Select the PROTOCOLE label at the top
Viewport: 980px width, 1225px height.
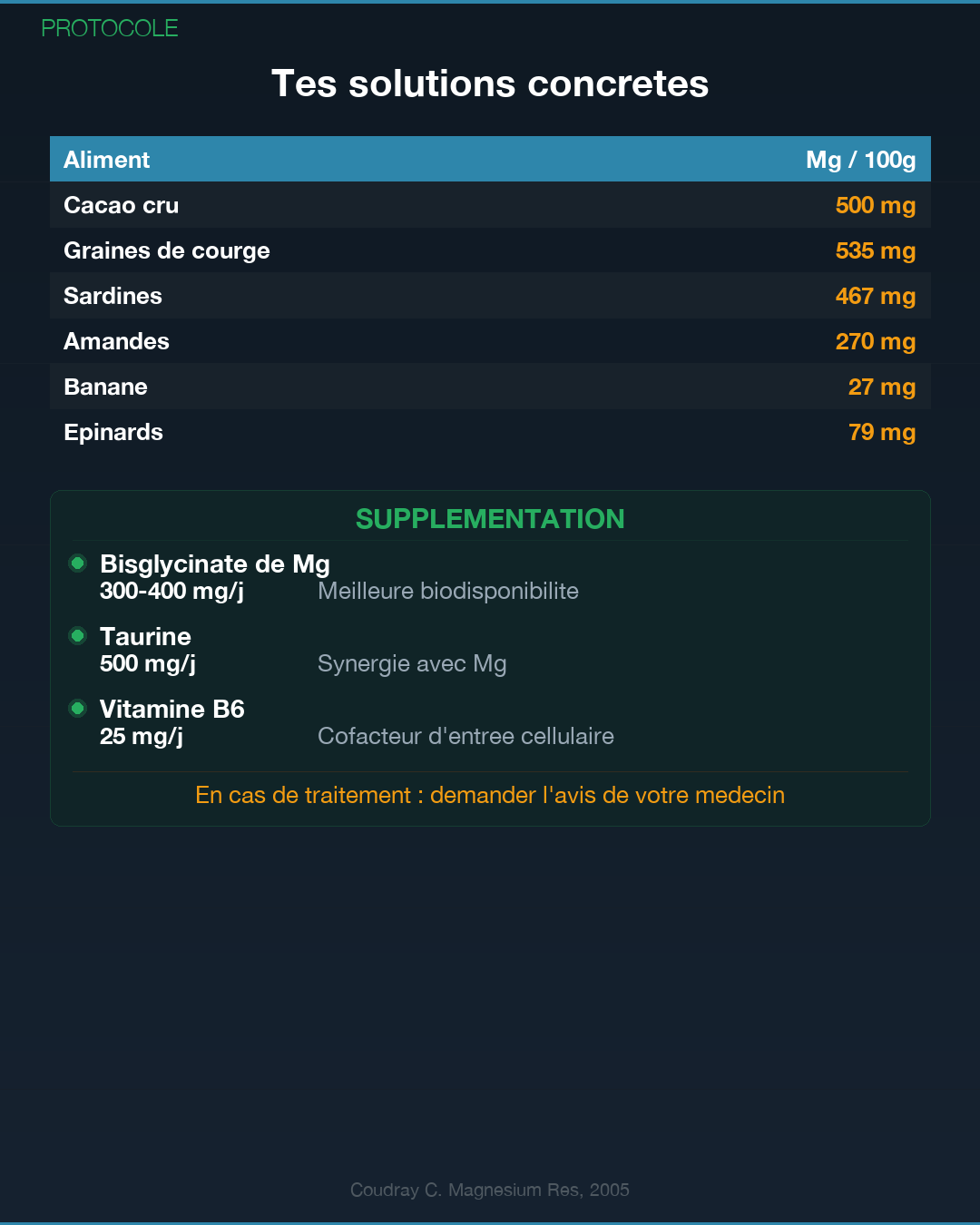pyautogui.click(x=110, y=28)
